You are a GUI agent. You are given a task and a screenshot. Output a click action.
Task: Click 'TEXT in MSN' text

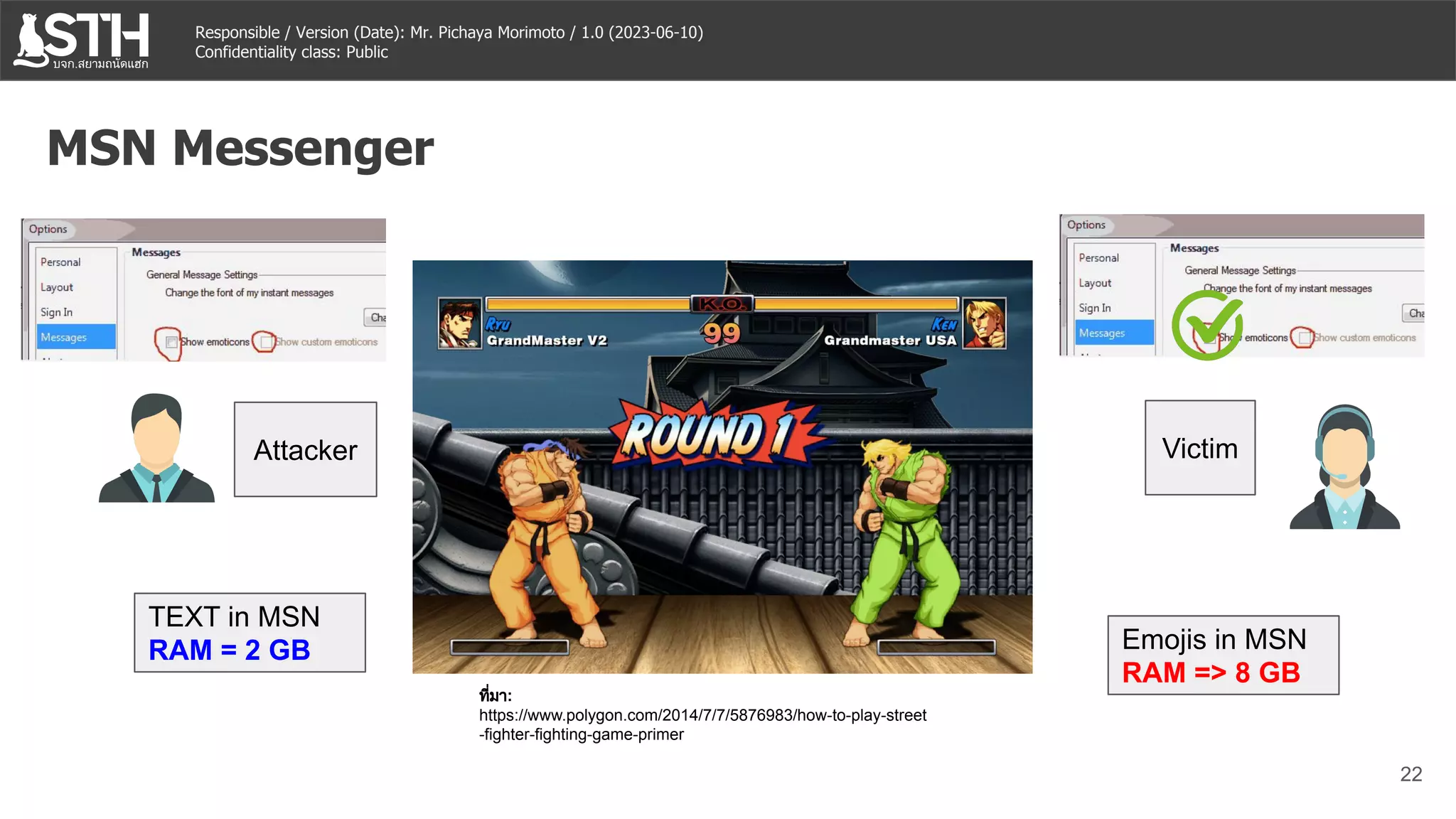coord(234,616)
